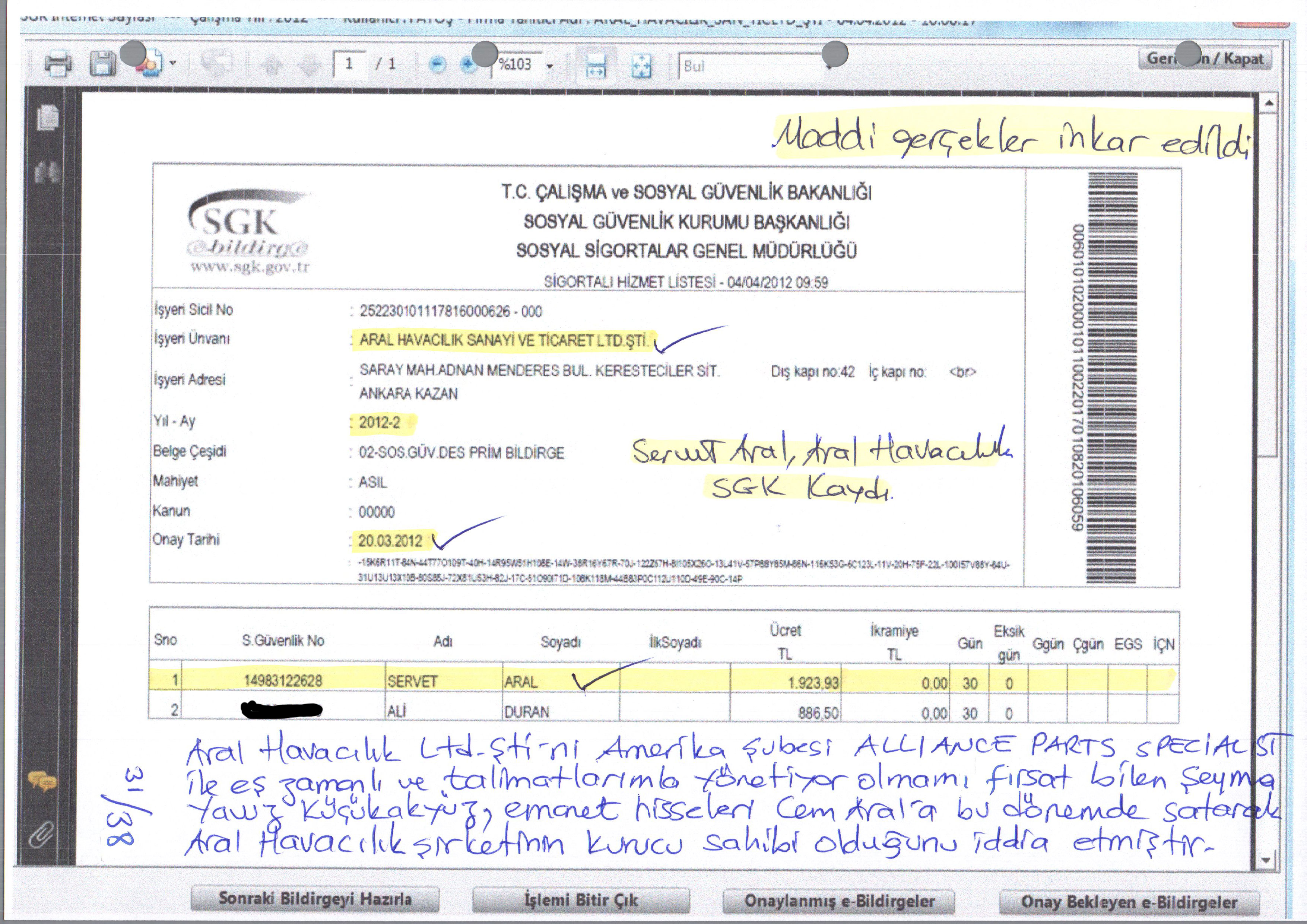Expand the collaborate icon dropdown arrow
This screenshot has width=1307, height=924.
tap(173, 63)
